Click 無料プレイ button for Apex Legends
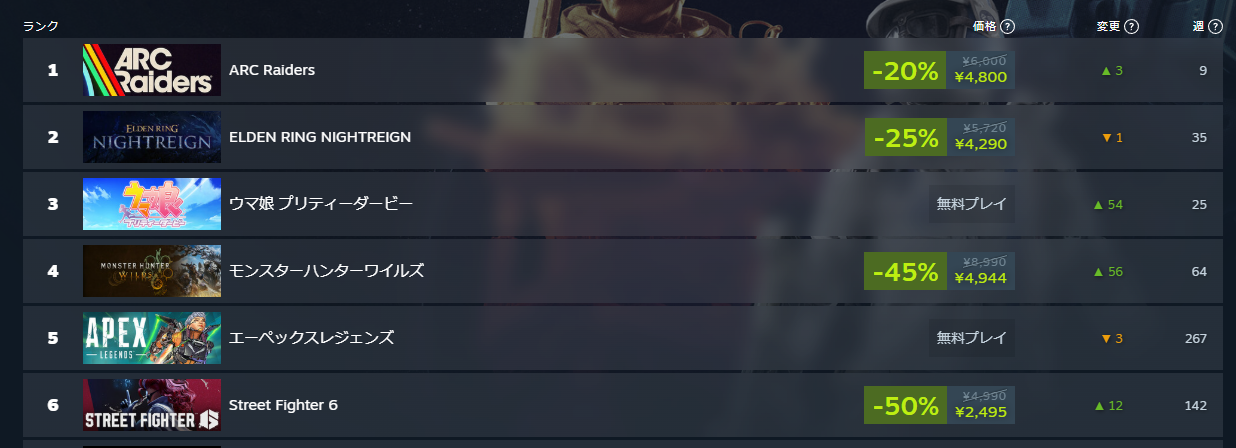This screenshot has height=448, width=1236. pyautogui.click(x=971, y=338)
